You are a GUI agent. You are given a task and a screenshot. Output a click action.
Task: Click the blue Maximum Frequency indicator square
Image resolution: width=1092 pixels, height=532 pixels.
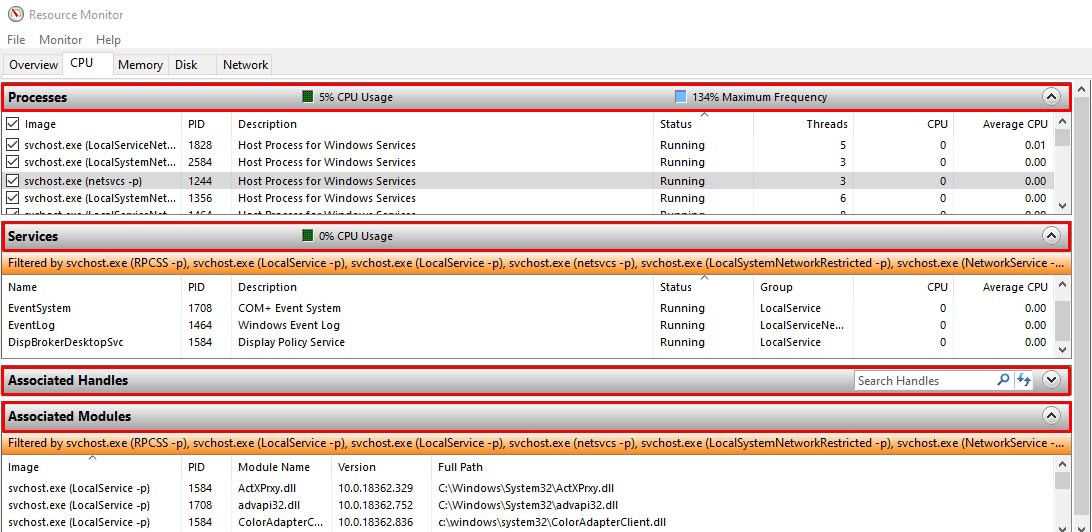pos(680,97)
